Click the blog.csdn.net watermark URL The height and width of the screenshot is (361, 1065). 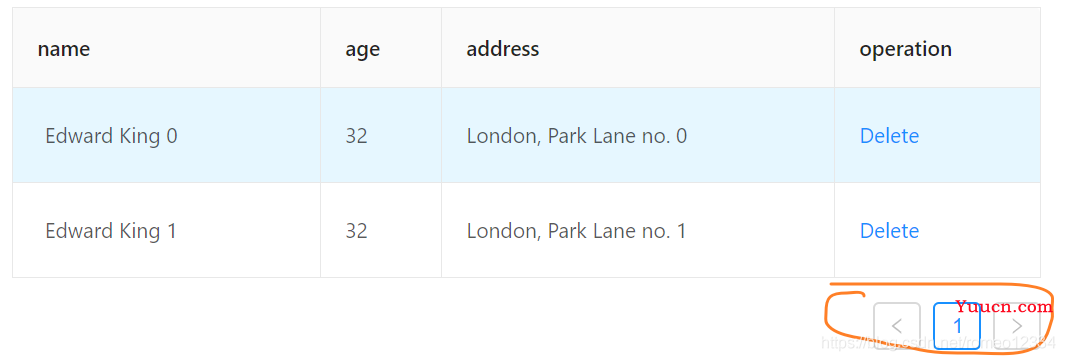938,343
